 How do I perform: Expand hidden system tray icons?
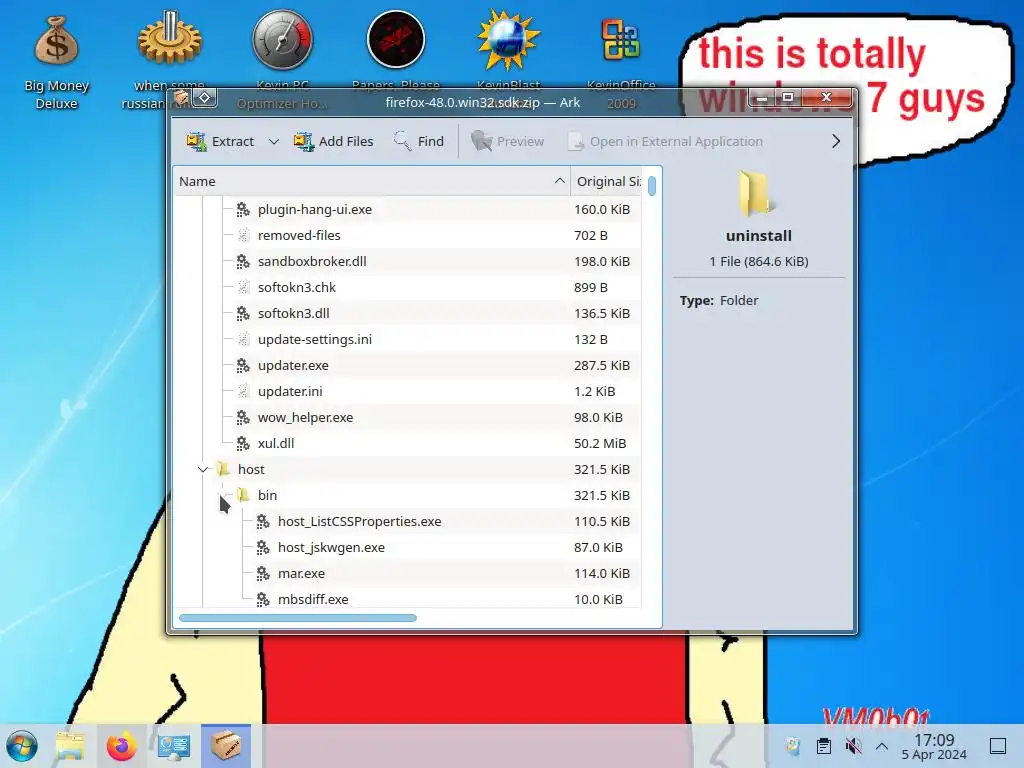882,746
